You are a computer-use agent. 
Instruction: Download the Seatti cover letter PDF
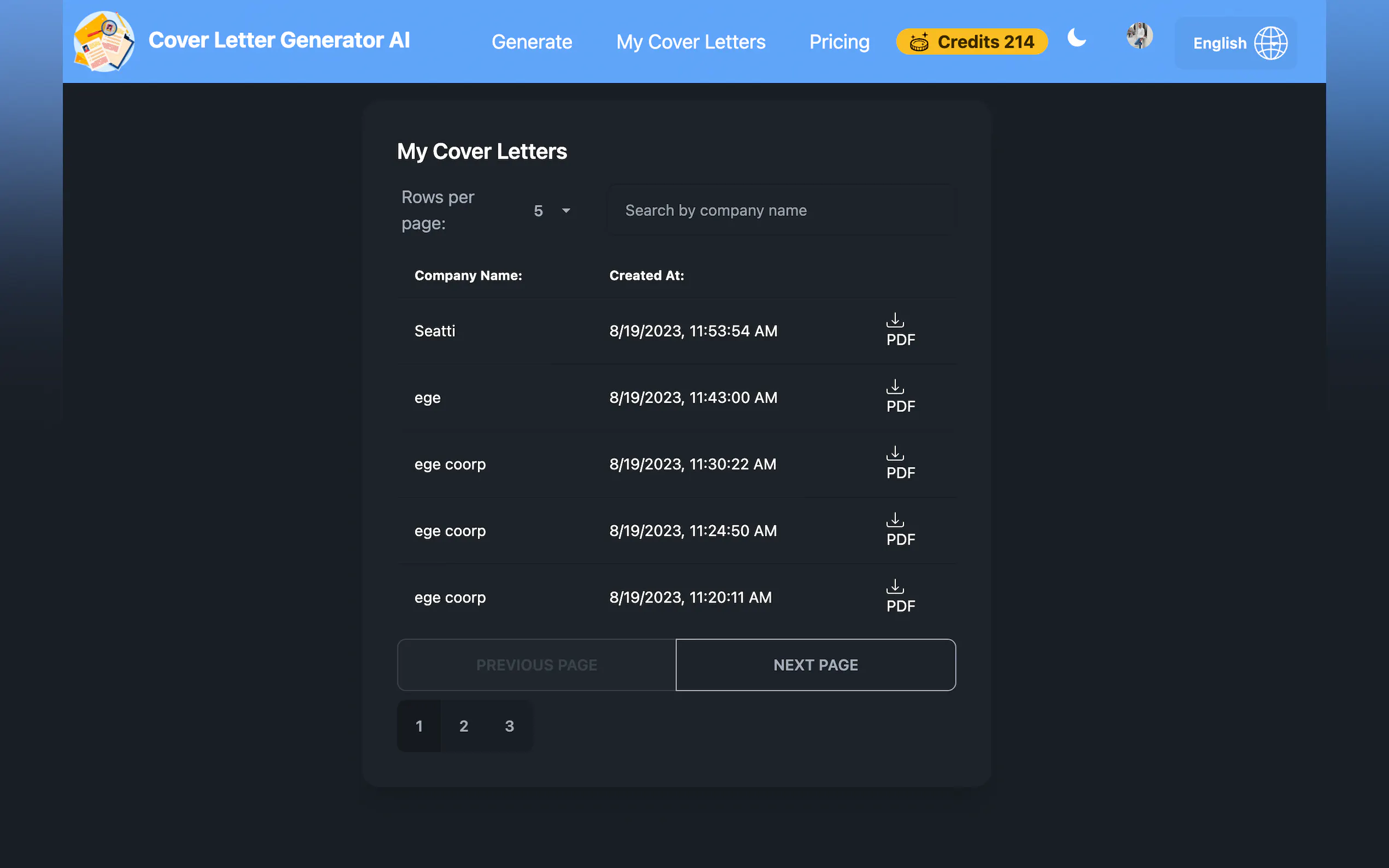coord(899,330)
